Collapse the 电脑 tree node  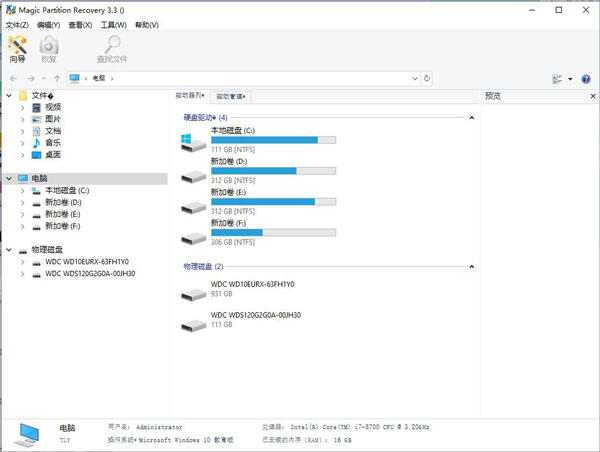coord(9,178)
